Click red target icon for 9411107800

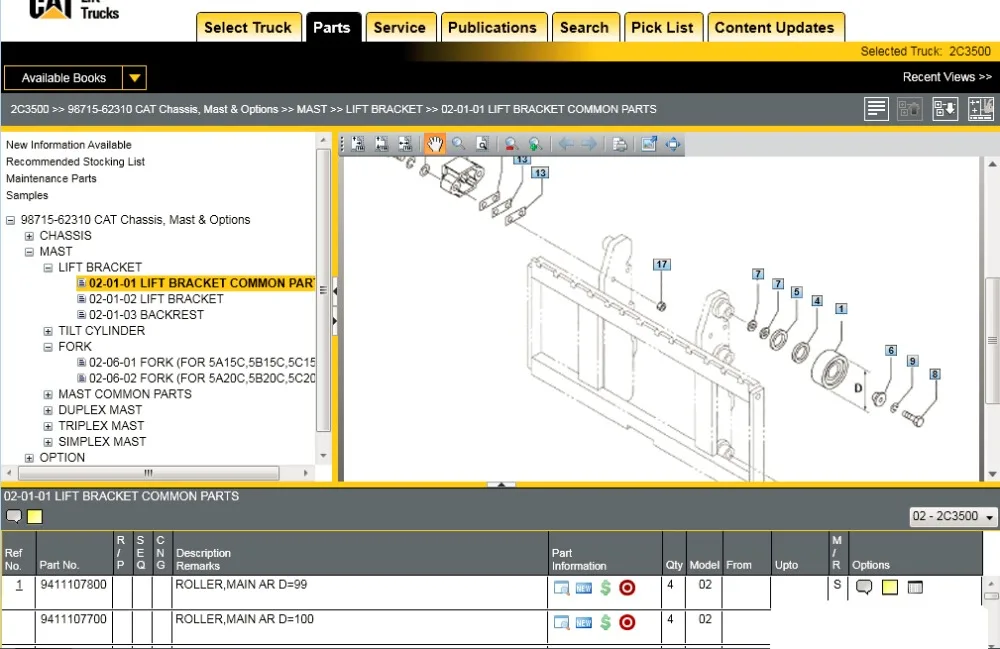click(627, 588)
